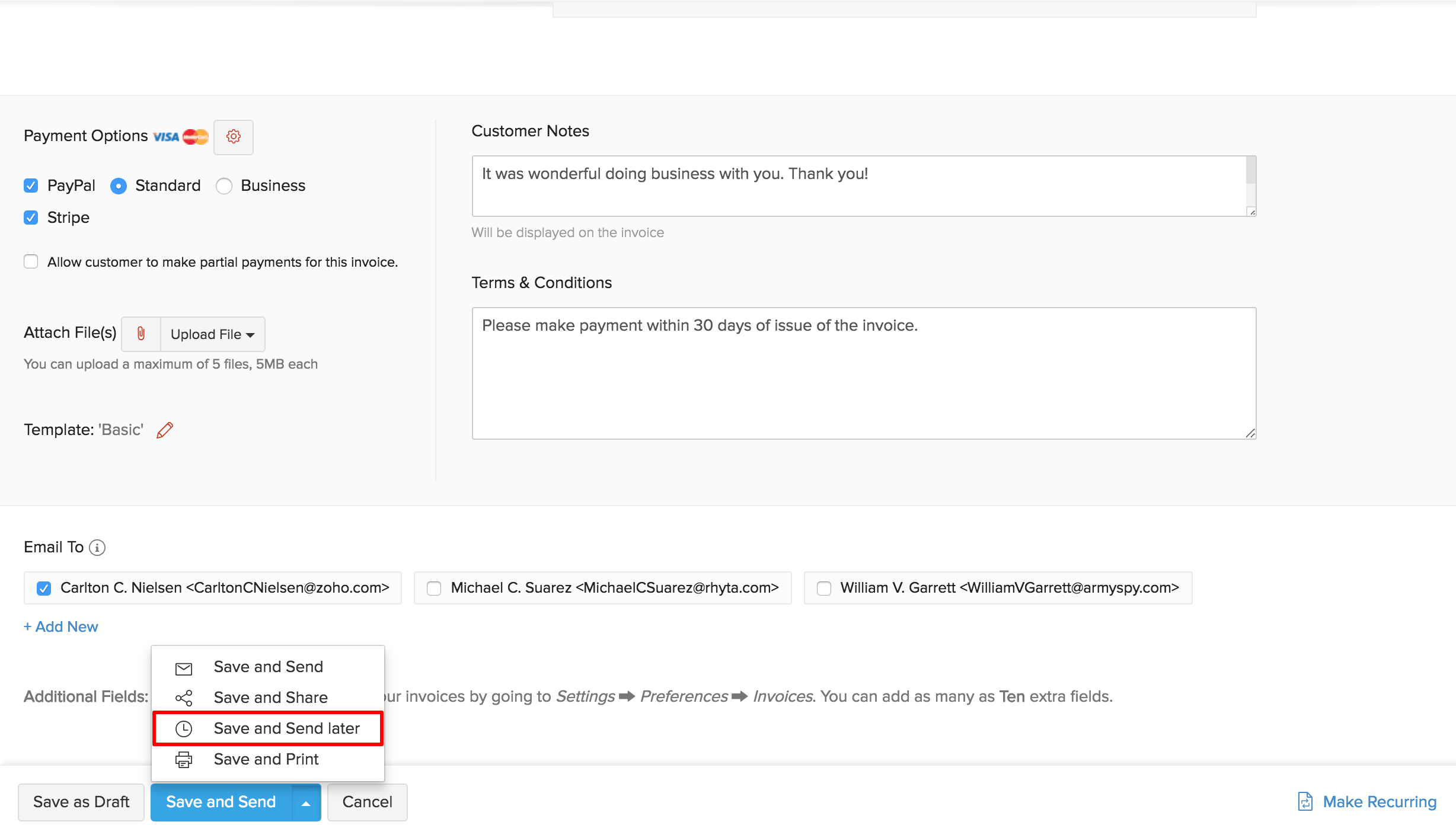Uncheck the PayPal payment option
The width and height of the screenshot is (1456, 825).
coord(31,186)
